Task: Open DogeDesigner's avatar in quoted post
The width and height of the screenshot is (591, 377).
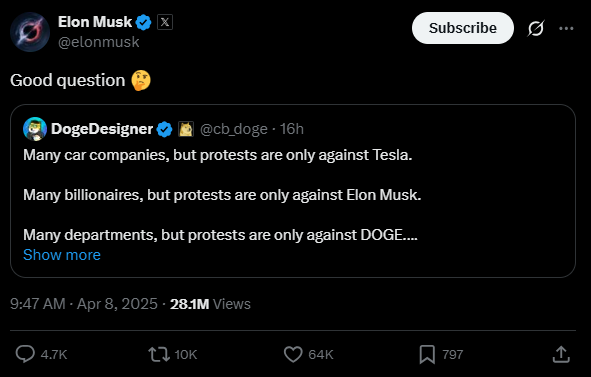Action: coord(35,129)
